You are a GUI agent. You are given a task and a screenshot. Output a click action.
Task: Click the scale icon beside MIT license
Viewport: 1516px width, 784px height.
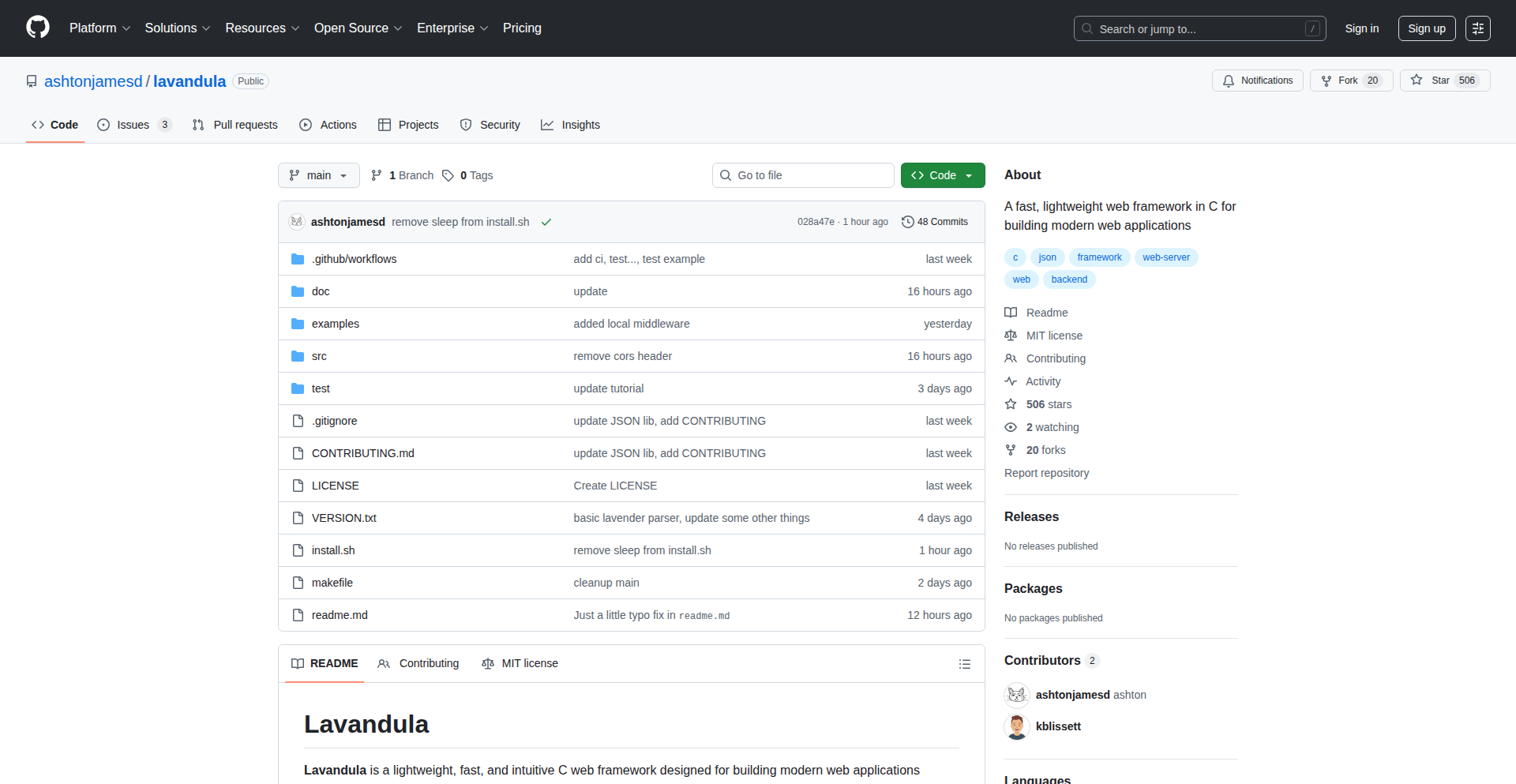coord(1011,336)
